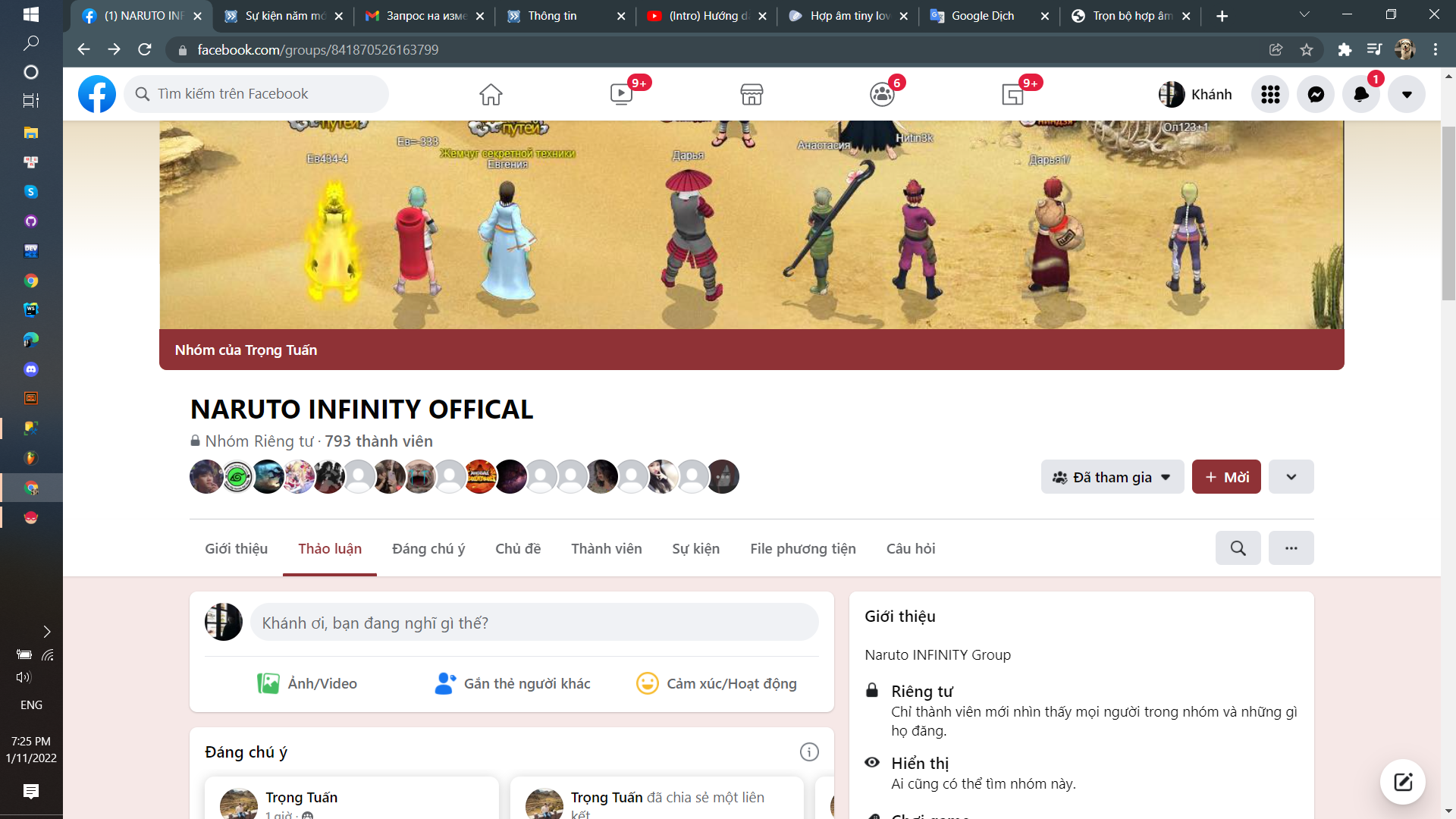
Task: Click Cảm xúc/Hoạt động
Action: pos(717,683)
